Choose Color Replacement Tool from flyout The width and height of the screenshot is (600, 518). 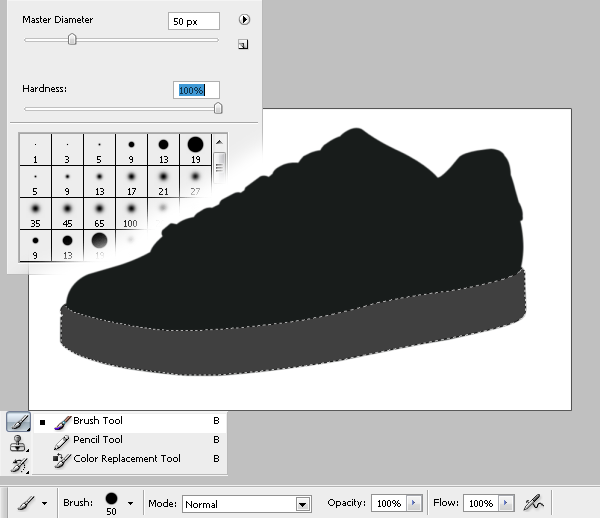pyautogui.click(x=126, y=459)
